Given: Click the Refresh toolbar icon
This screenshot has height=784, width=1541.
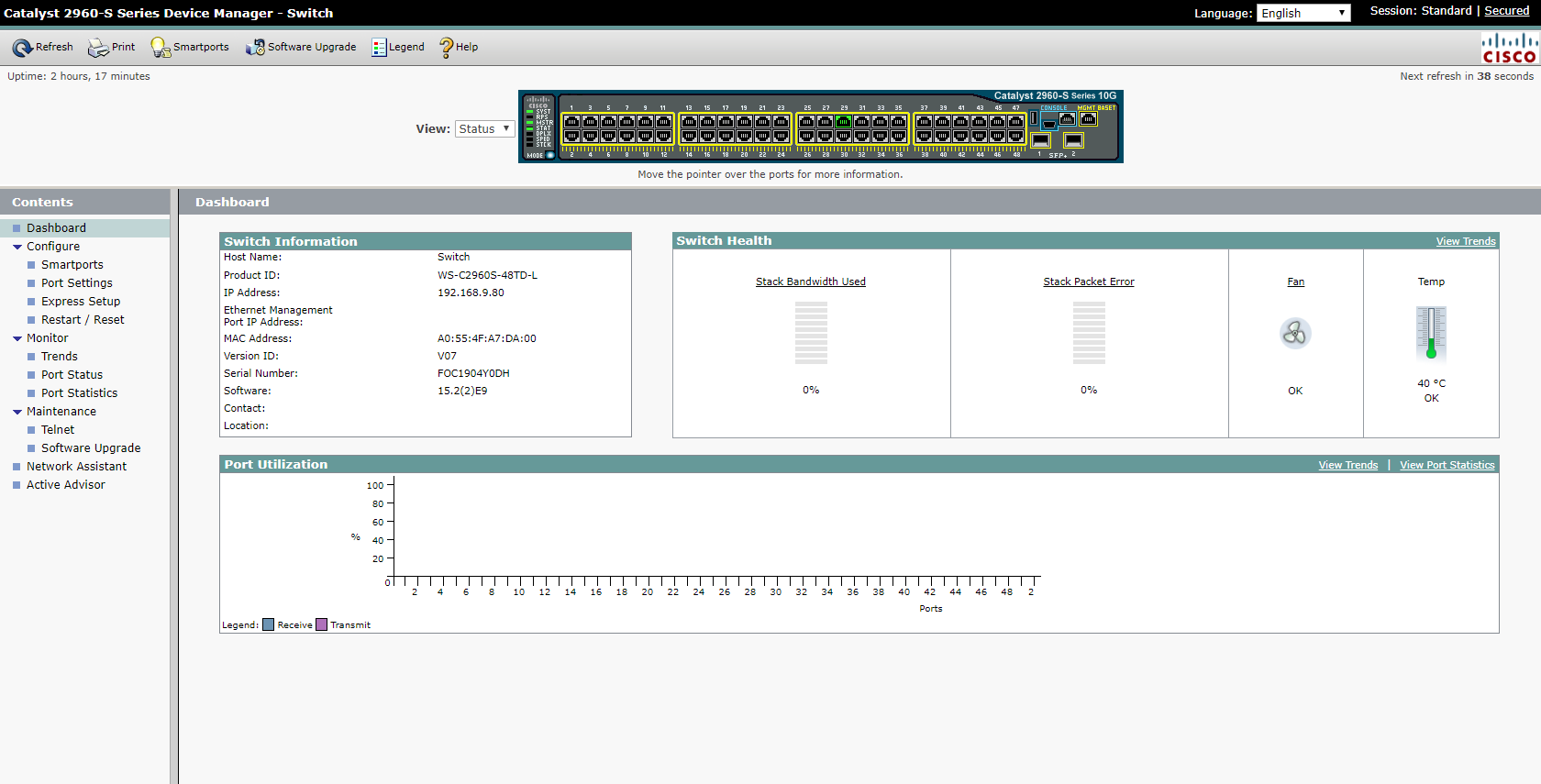Looking at the screenshot, I should 22,48.
